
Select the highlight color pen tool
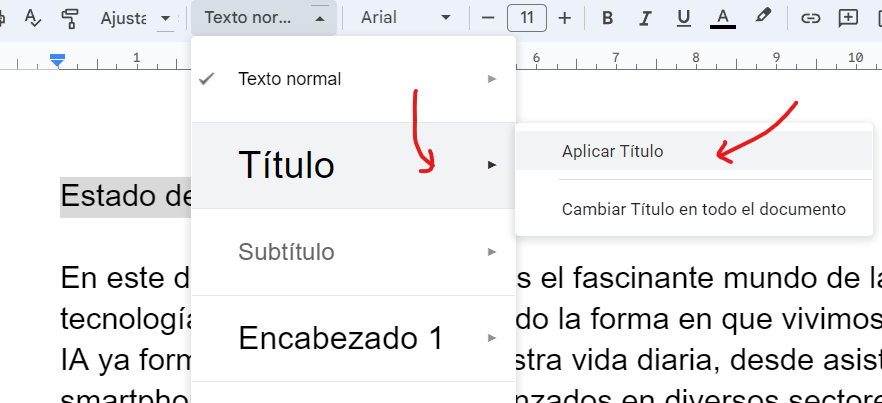pyautogui.click(x=762, y=17)
